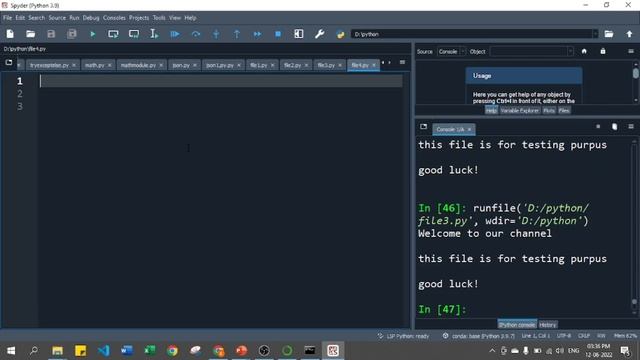Click the debug step return icon
This screenshot has height=360, width=640.
click(x=237, y=34)
